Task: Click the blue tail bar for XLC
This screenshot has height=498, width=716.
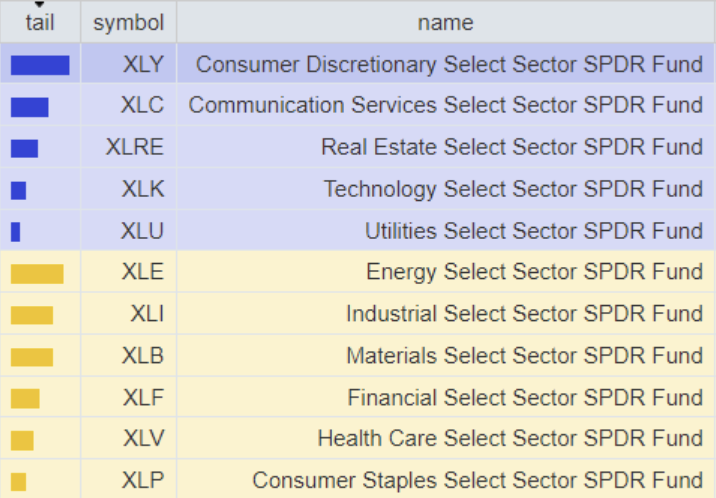Action: pos(30,106)
